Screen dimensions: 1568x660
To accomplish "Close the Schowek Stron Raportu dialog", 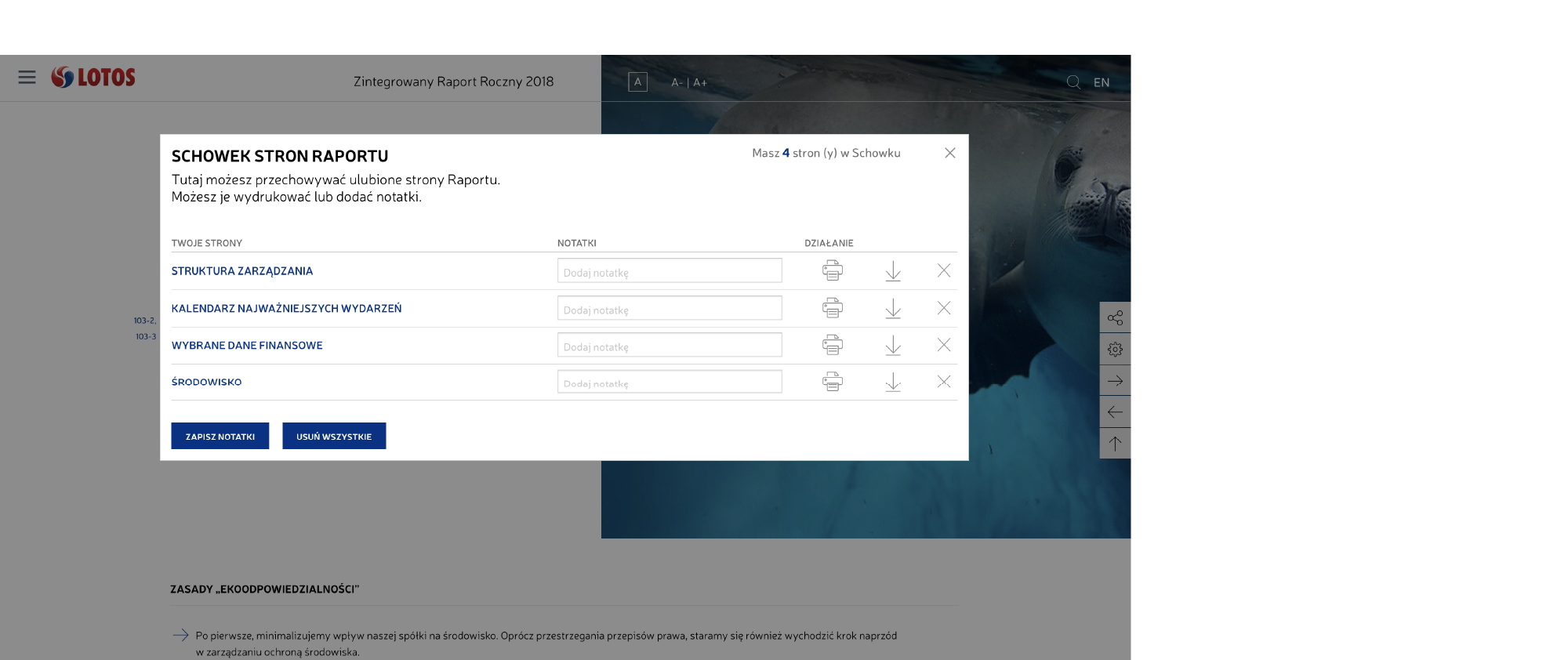I will (x=949, y=153).
